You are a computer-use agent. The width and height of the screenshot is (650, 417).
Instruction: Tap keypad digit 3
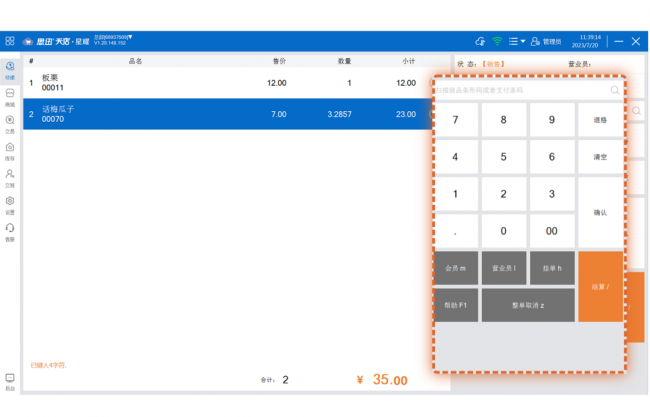tap(552, 194)
